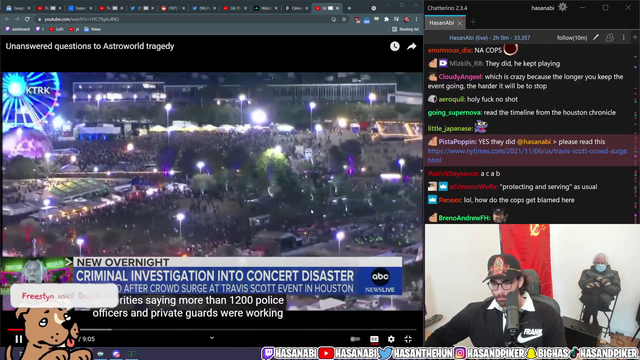
Task: Click the Snapchat BIGHAS overlay label
Action: point(547,353)
